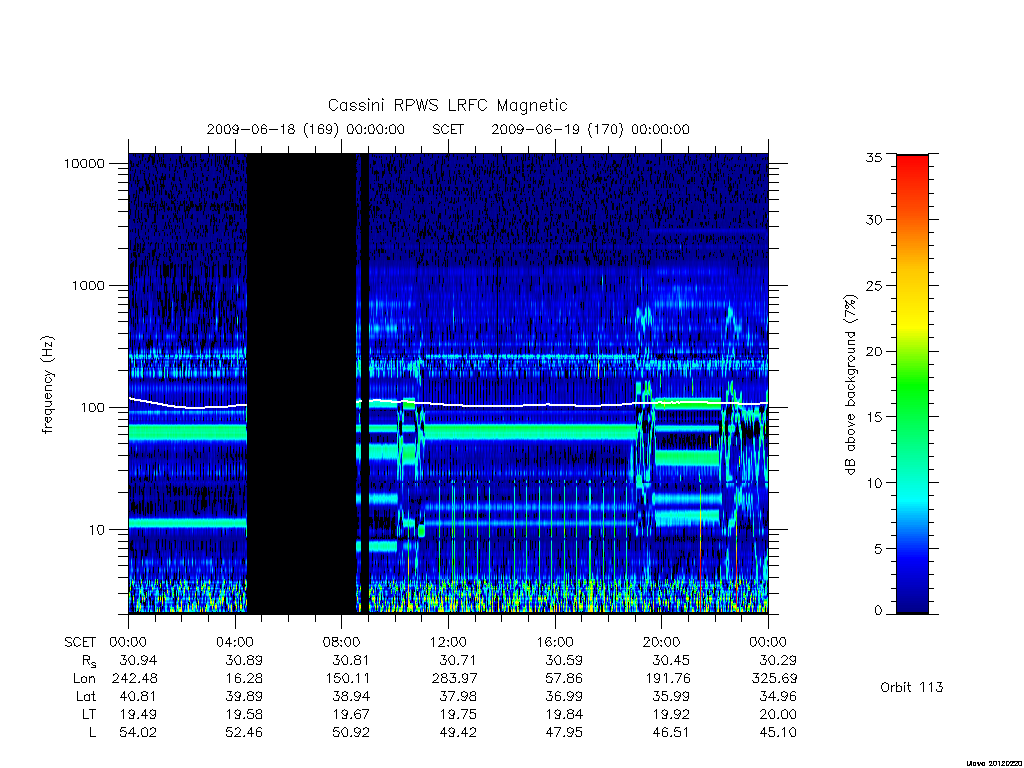
Task: Click the 0 value on the color bar
Action: click(878, 611)
